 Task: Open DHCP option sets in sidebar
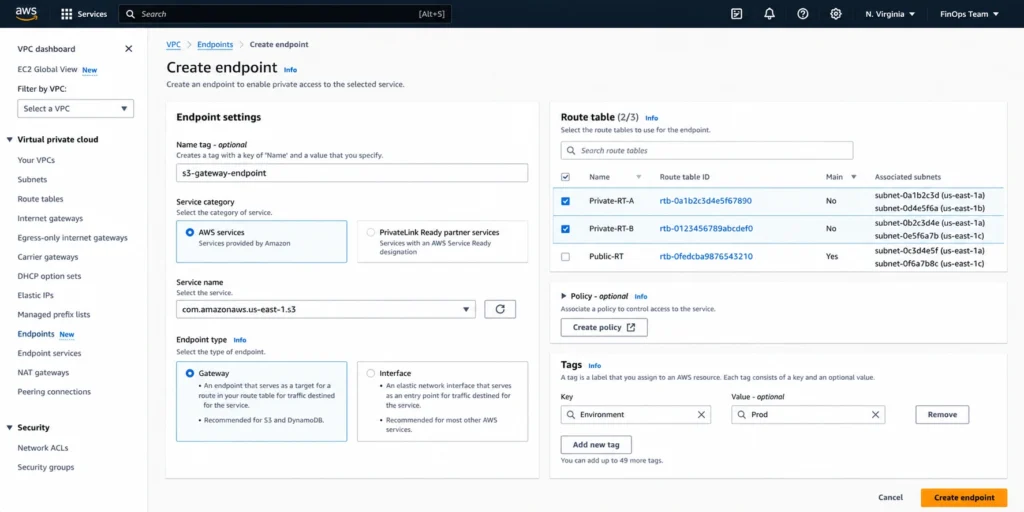(50, 276)
